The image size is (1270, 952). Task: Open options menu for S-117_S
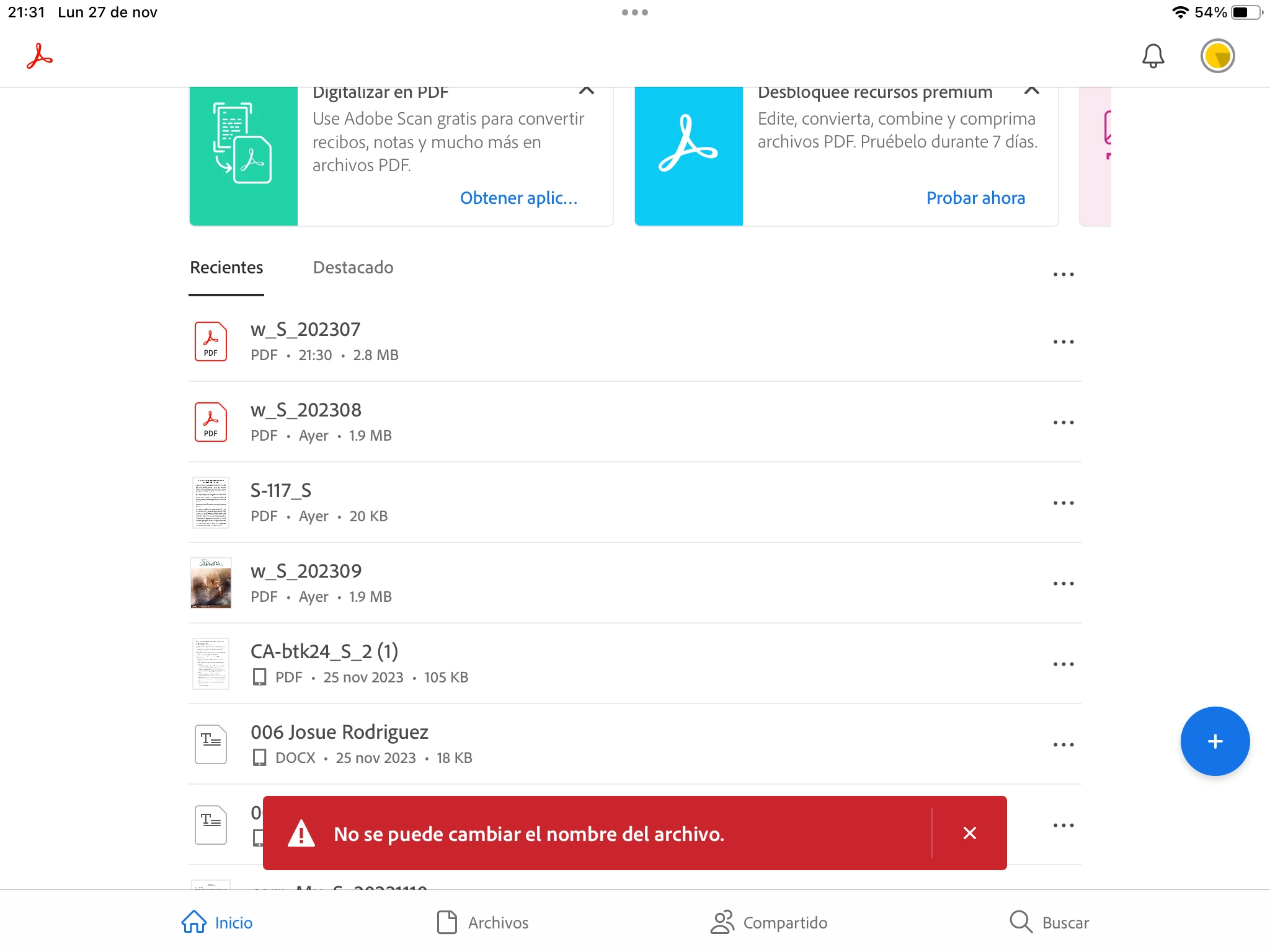[x=1063, y=503]
